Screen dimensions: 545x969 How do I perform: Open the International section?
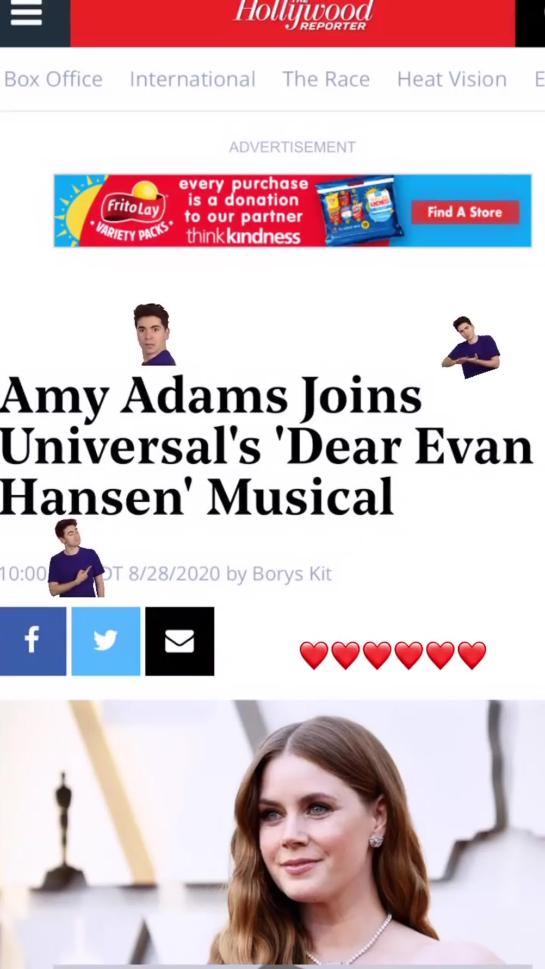coord(192,79)
